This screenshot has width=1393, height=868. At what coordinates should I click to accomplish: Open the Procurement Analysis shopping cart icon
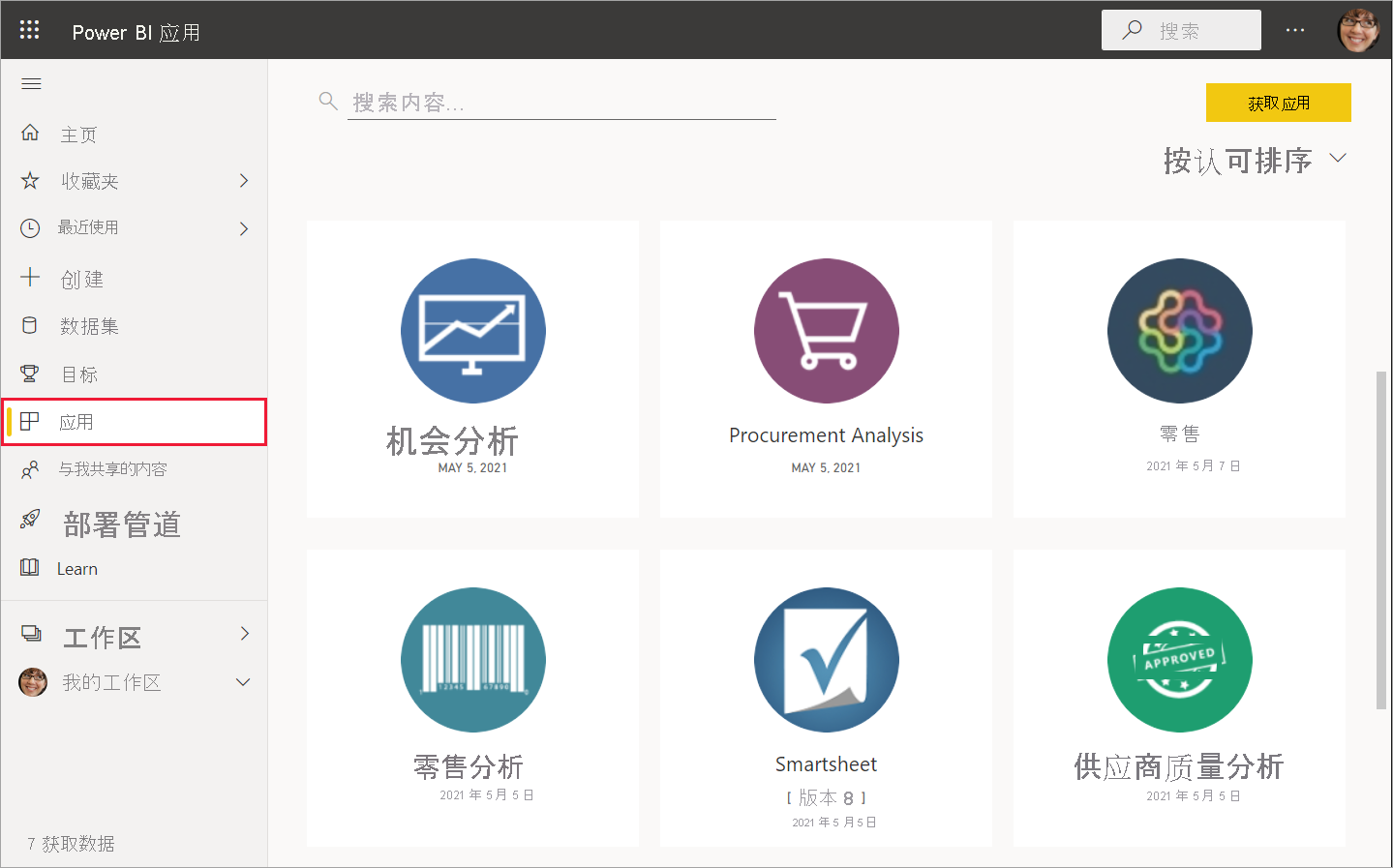[x=827, y=331]
